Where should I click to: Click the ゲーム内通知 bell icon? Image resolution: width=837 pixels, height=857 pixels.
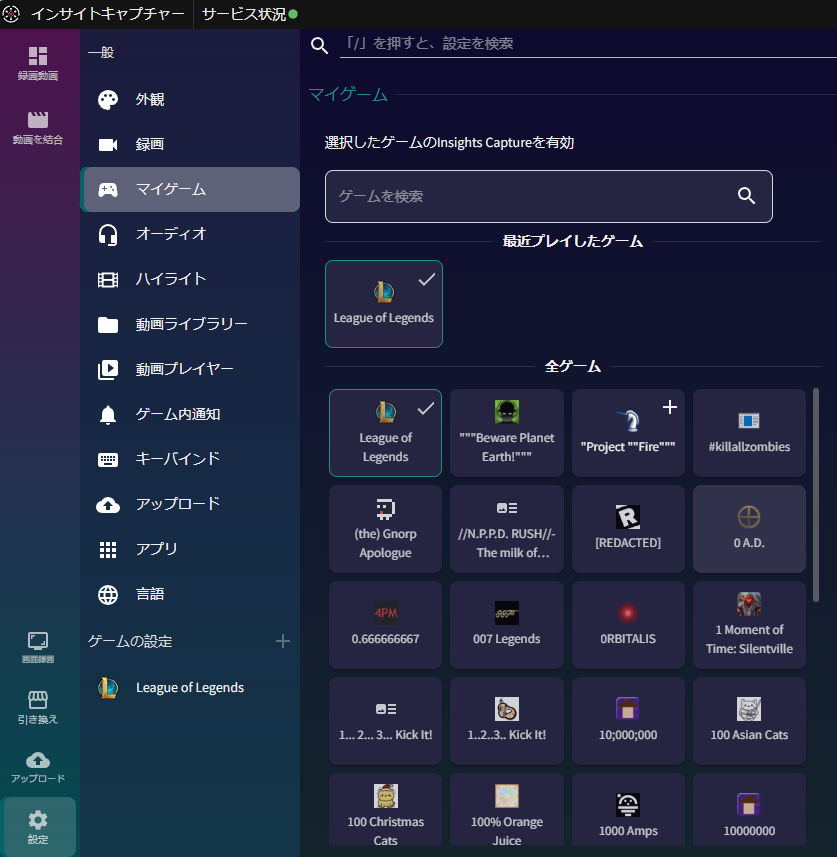(108, 415)
